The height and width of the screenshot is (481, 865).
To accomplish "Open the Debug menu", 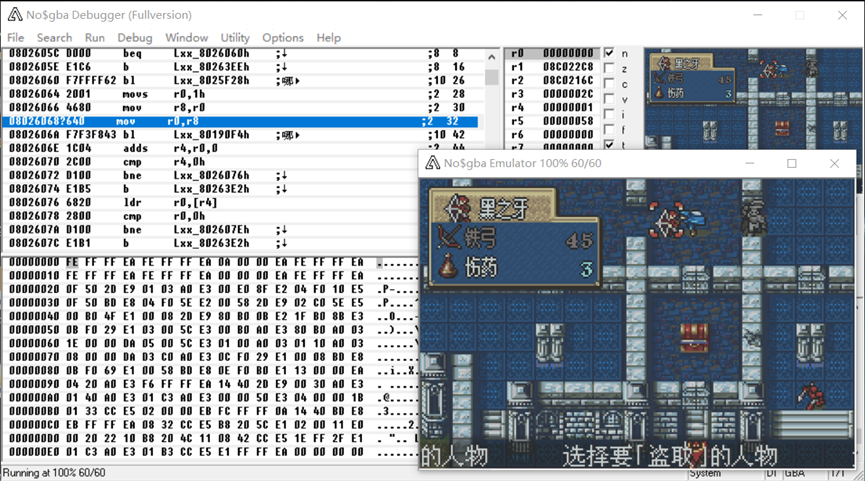I will 135,38.
